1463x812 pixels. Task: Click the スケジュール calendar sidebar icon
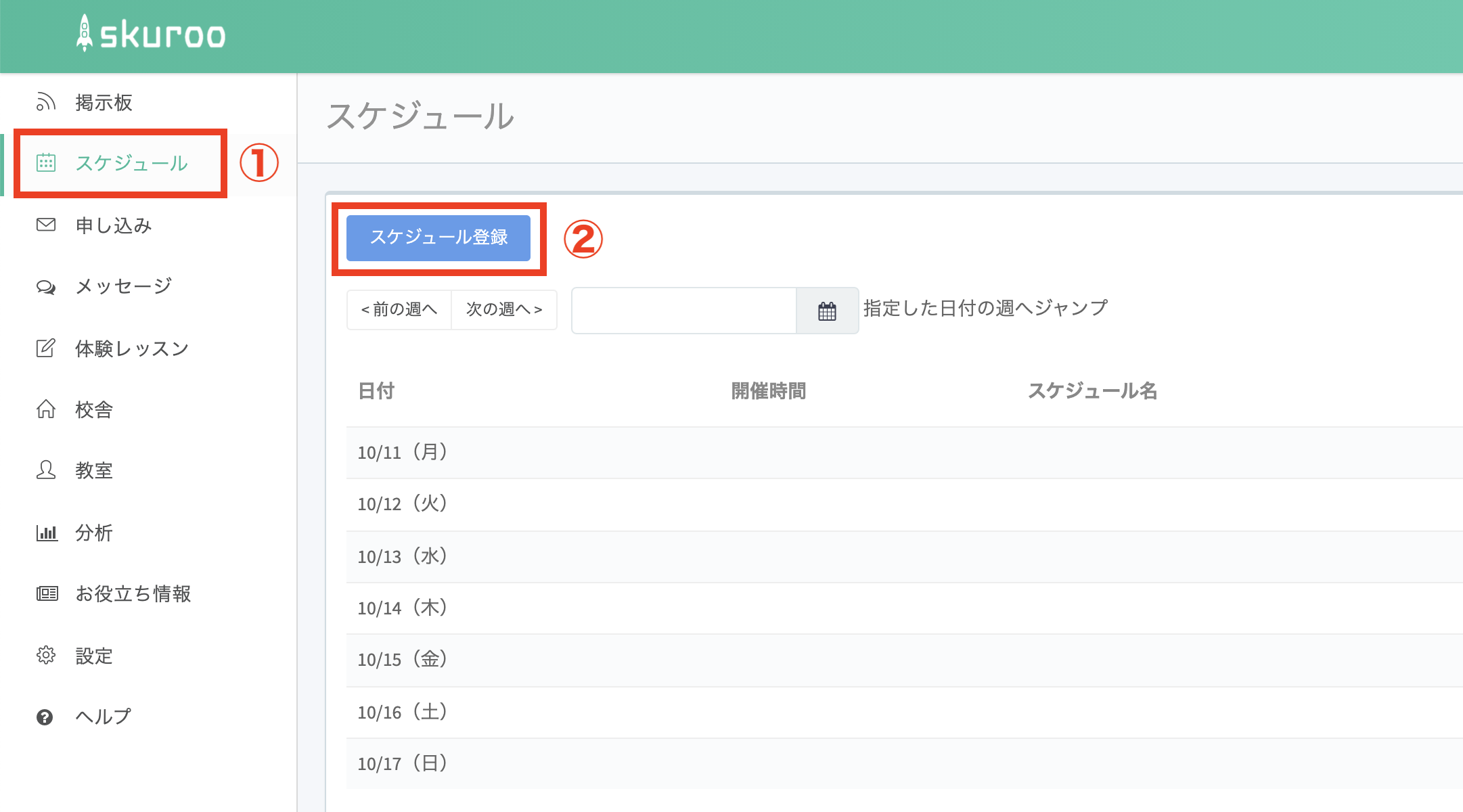(x=45, y=162)
